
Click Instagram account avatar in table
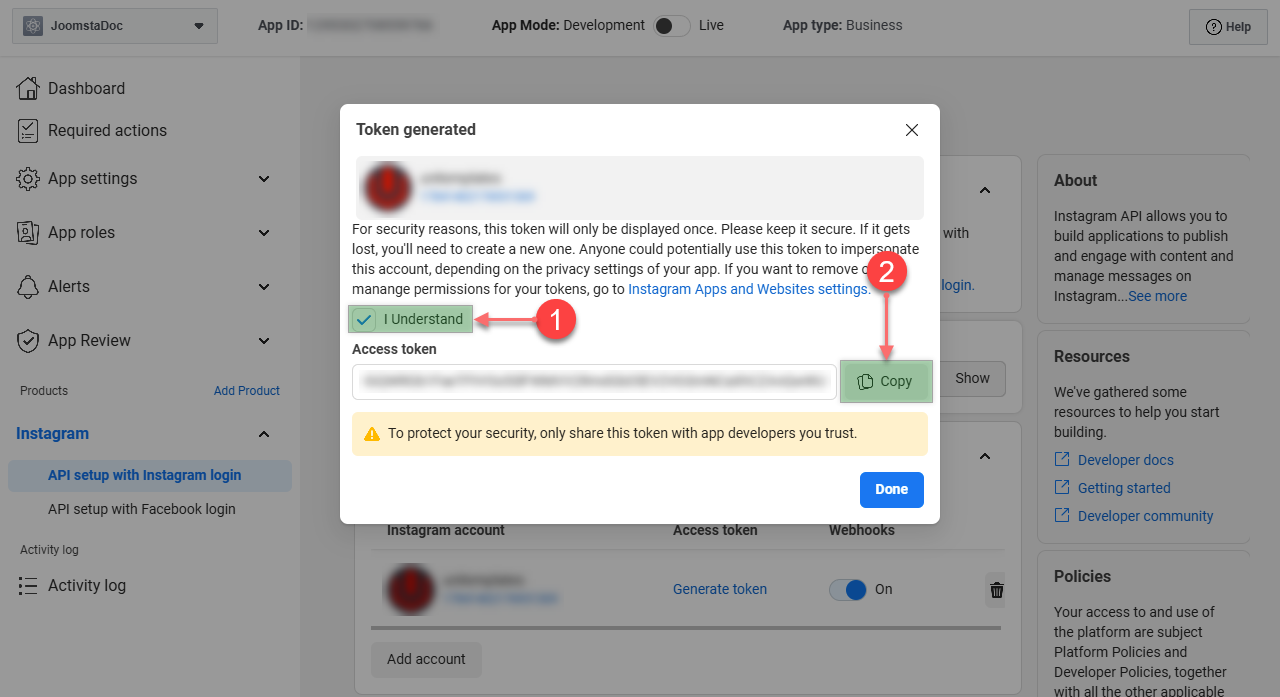411,590
